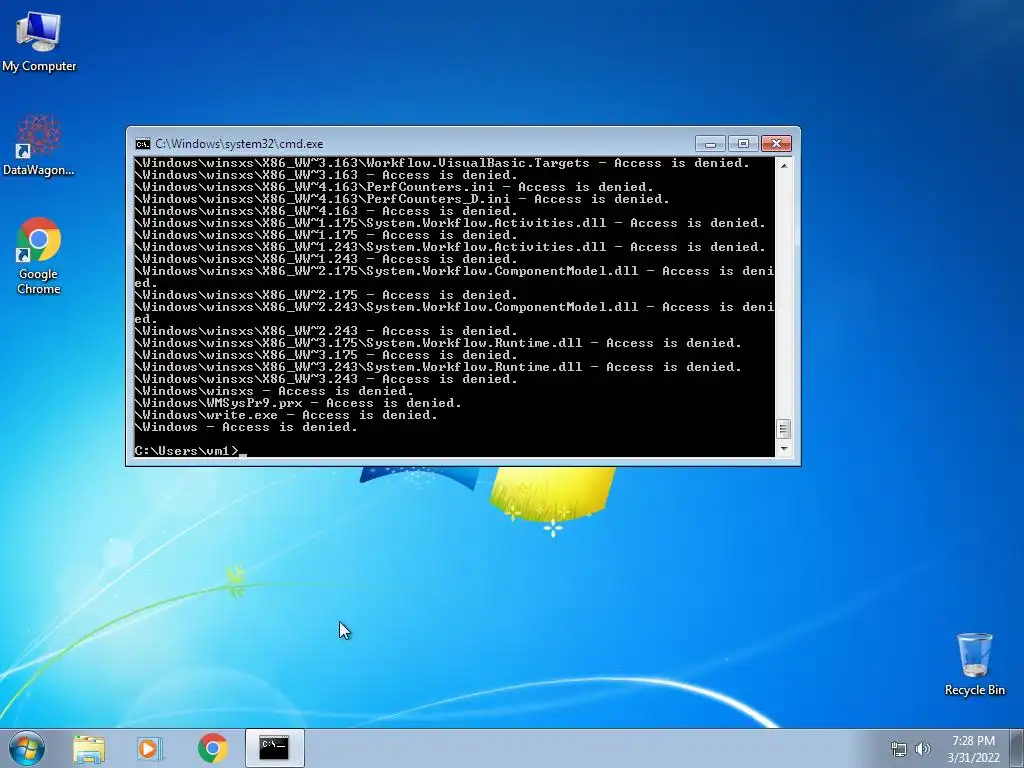Click the Workflow.VisualBasic.Targets line

click(442, 163)
